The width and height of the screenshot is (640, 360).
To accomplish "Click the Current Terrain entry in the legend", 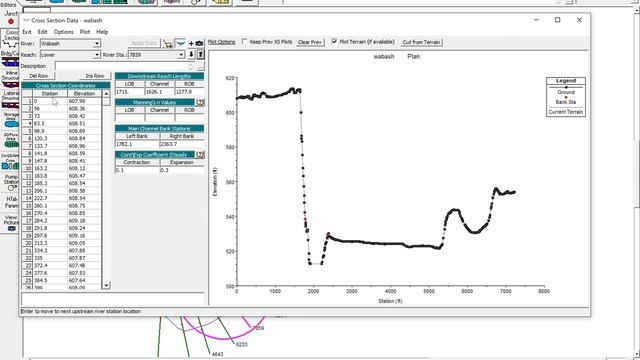I will (x=566, y=112).
